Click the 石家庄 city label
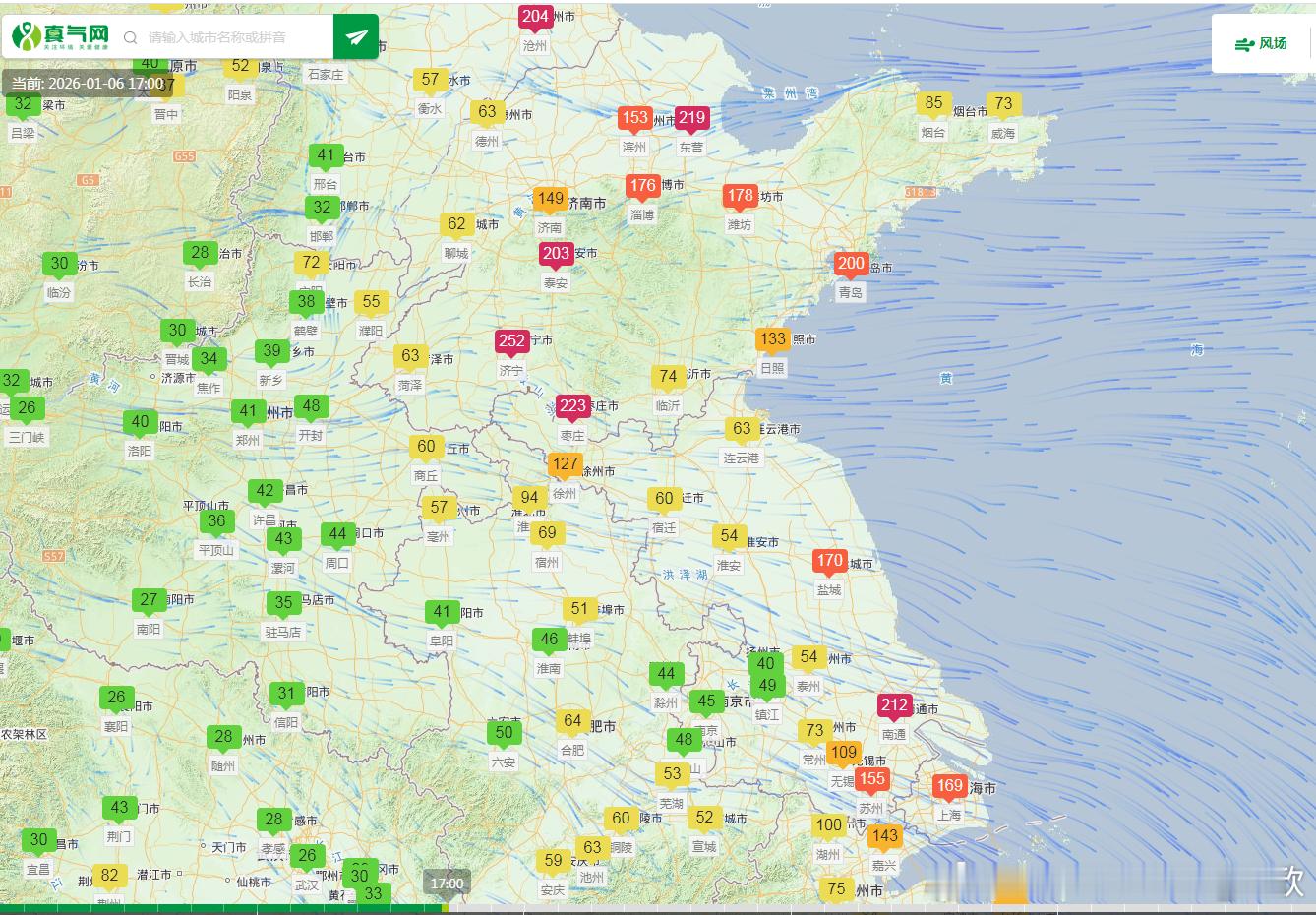 pyautogui.click(x=326, y=74)
